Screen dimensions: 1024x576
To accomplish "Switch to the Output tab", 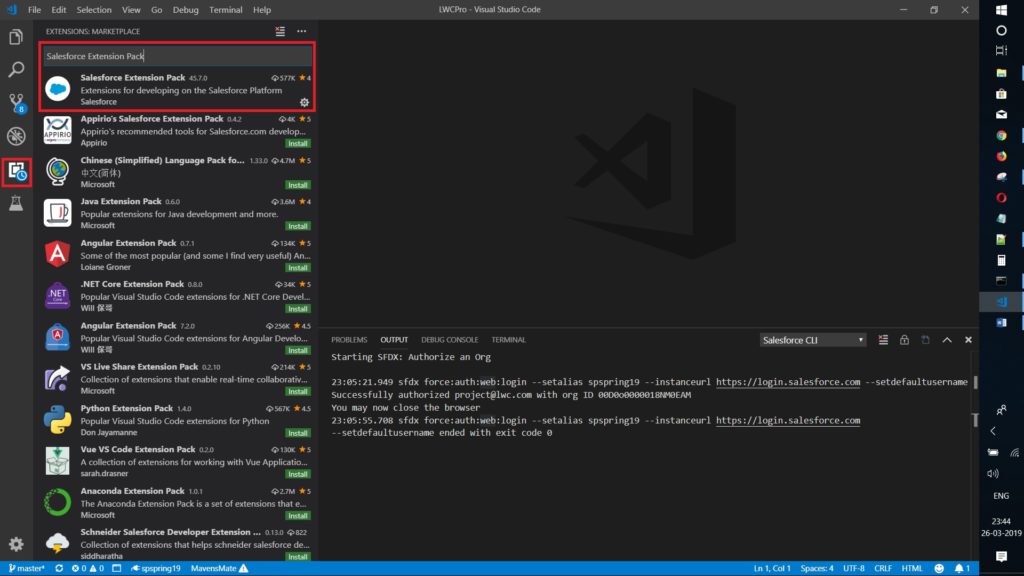I will click(394, 340).
